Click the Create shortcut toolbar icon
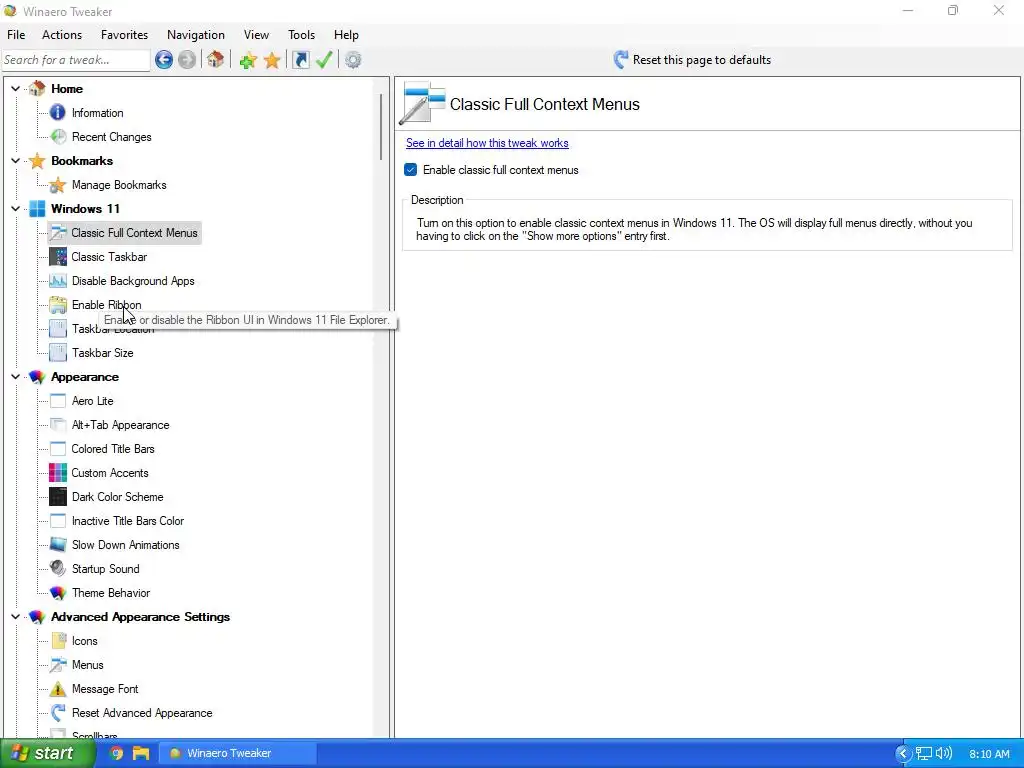 tap(300, 60)
